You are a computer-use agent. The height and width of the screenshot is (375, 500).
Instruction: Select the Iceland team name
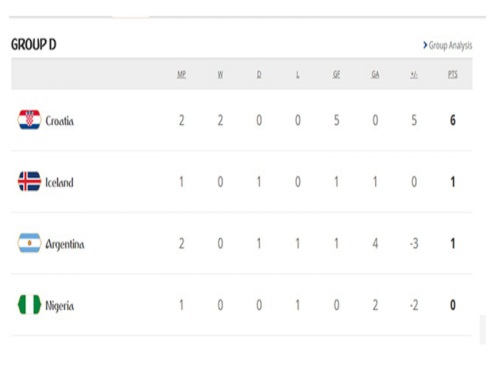coord(59,182)
